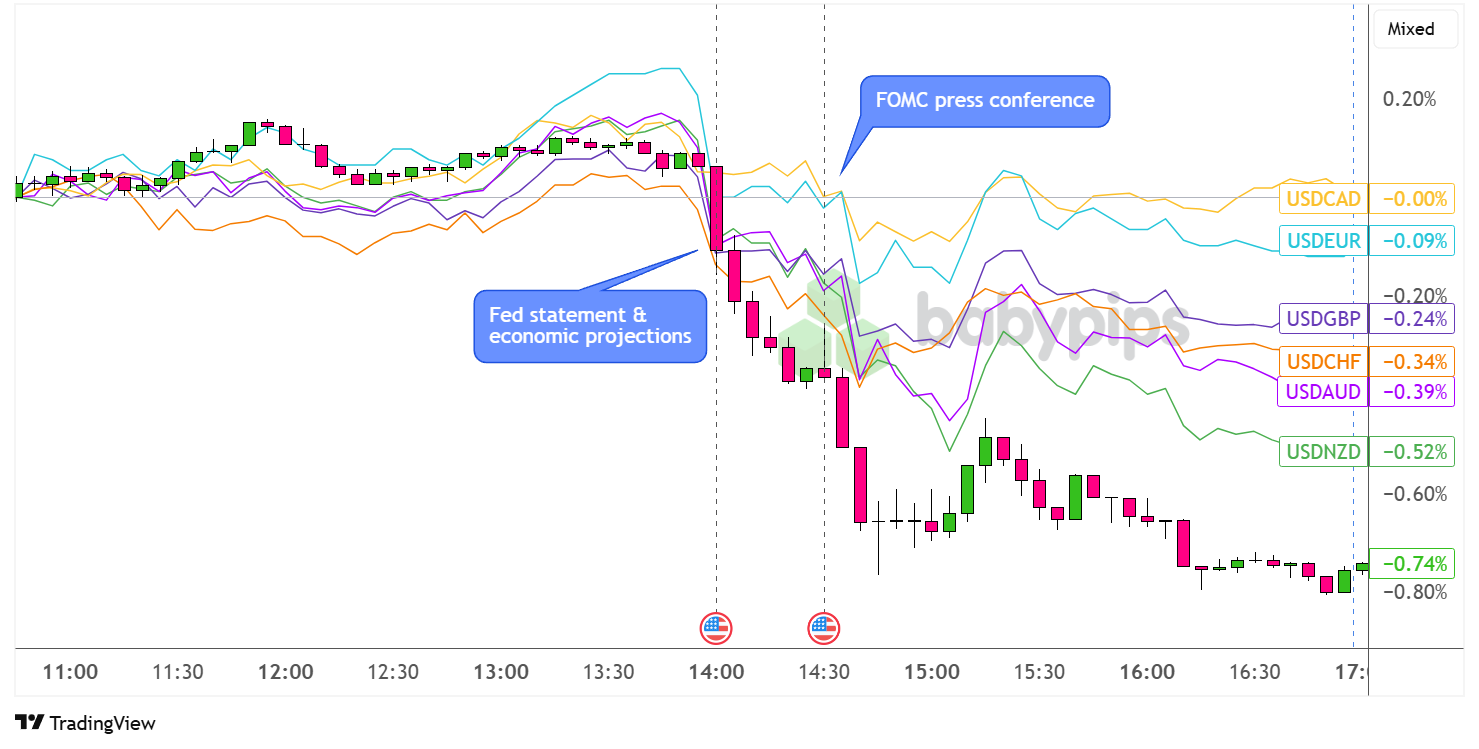Click the 0.20% price scale label
Viewport: 1479px width, 749px height.
1408,100
